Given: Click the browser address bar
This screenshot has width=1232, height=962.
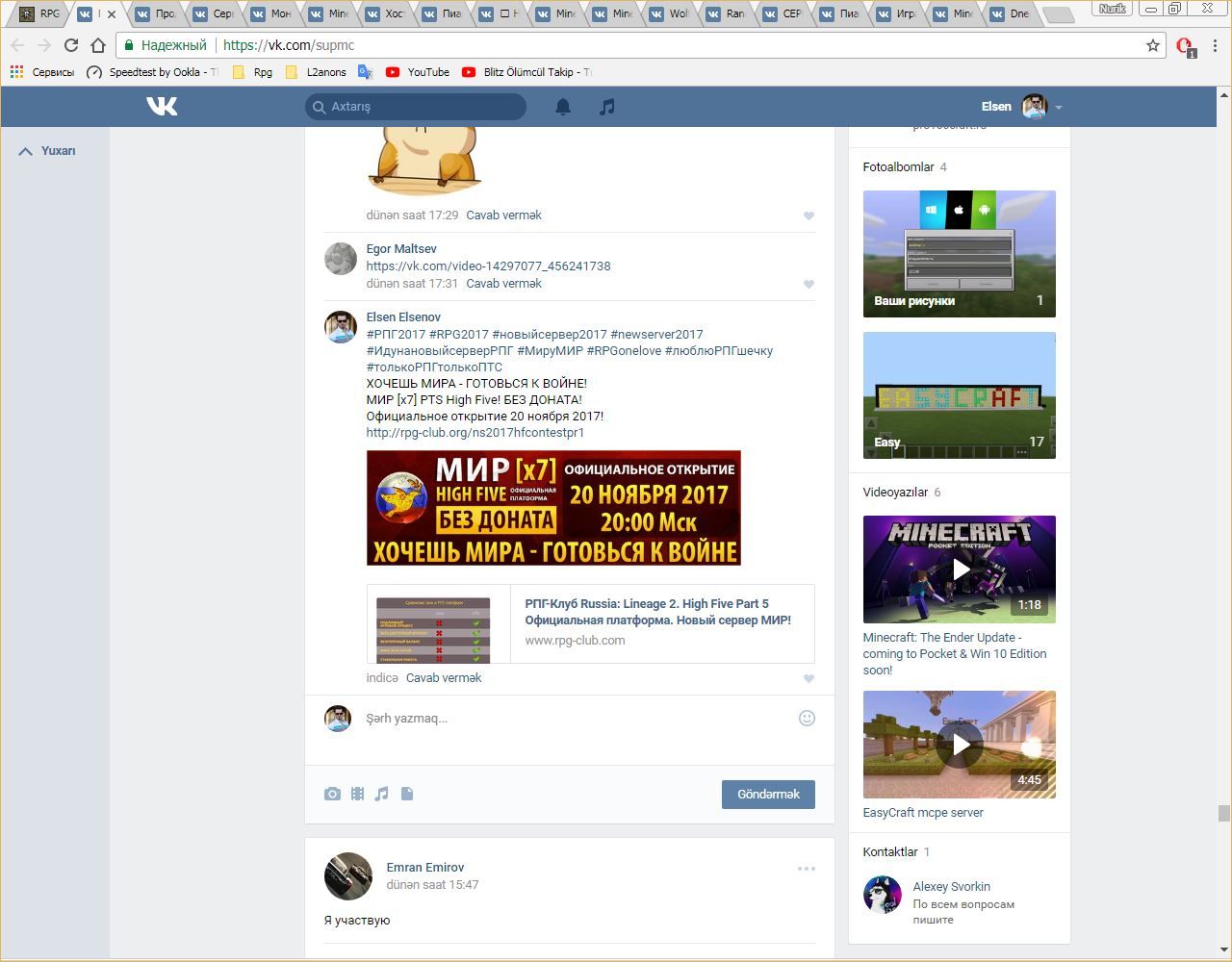Looking at the screenshot, I should pos(639,45).
